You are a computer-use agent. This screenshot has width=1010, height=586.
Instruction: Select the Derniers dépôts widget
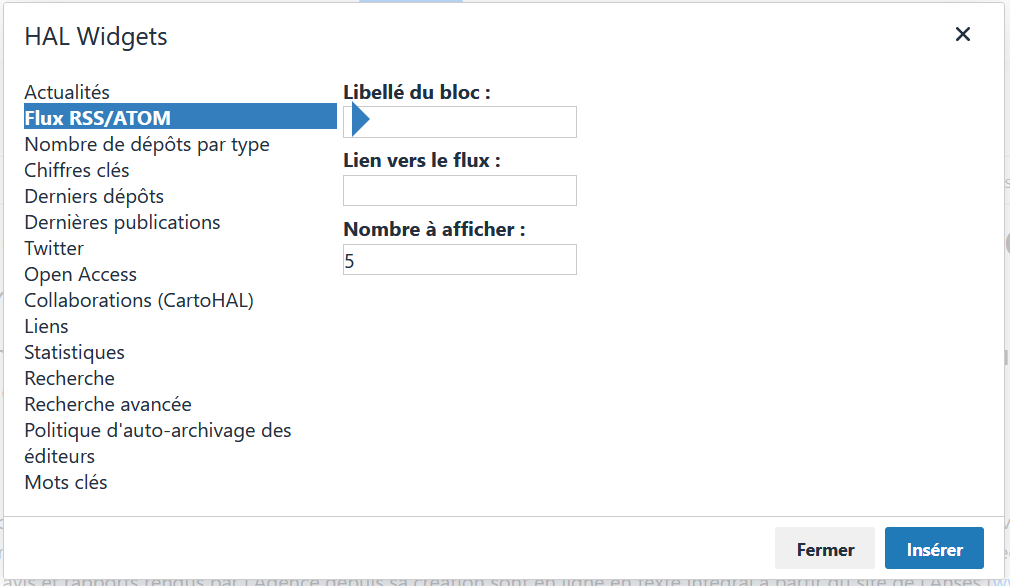click(x=93, y=196)
